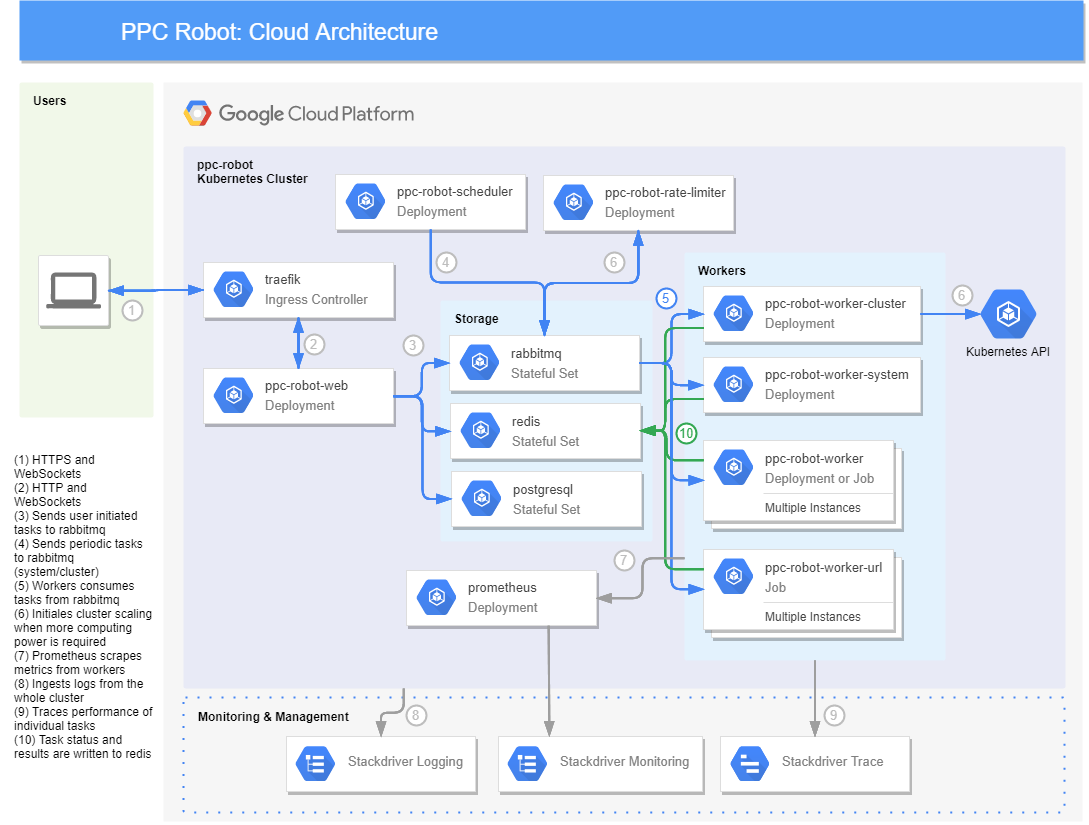Select the prometheus Deployment label
Viewport: 1089px width, 825px height.
click(503, 597)
